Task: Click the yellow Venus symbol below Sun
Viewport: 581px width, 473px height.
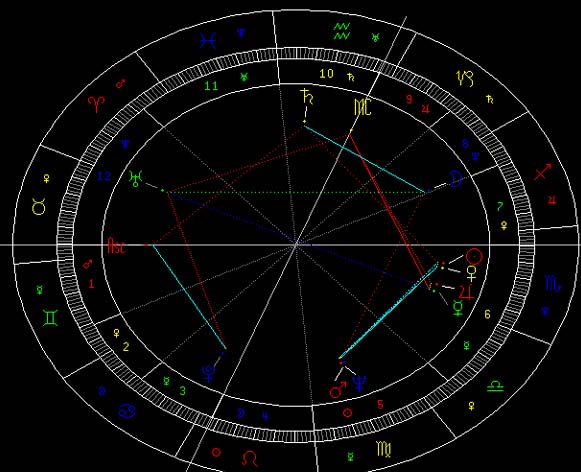Action: 472,273
